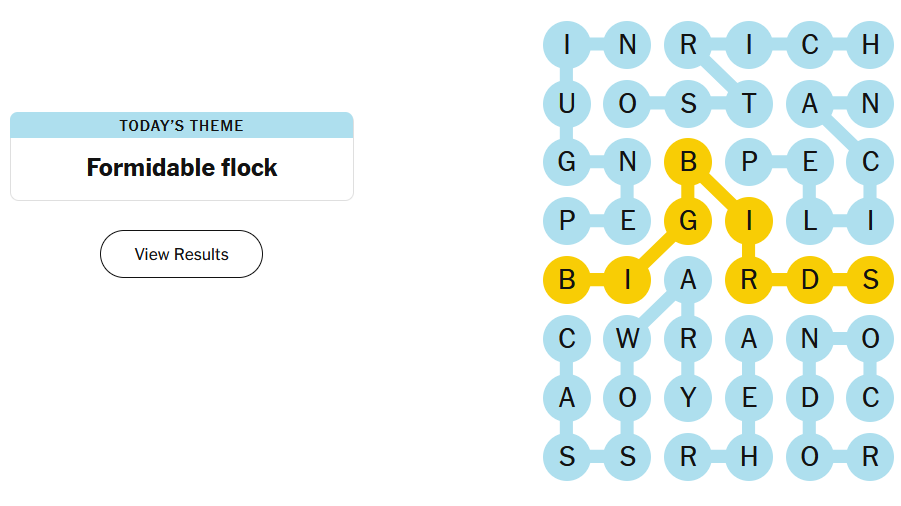This screenshot has width=901, height=506.
Task: Select the yellow B starting BIRDS
Action: click(688, 162)
